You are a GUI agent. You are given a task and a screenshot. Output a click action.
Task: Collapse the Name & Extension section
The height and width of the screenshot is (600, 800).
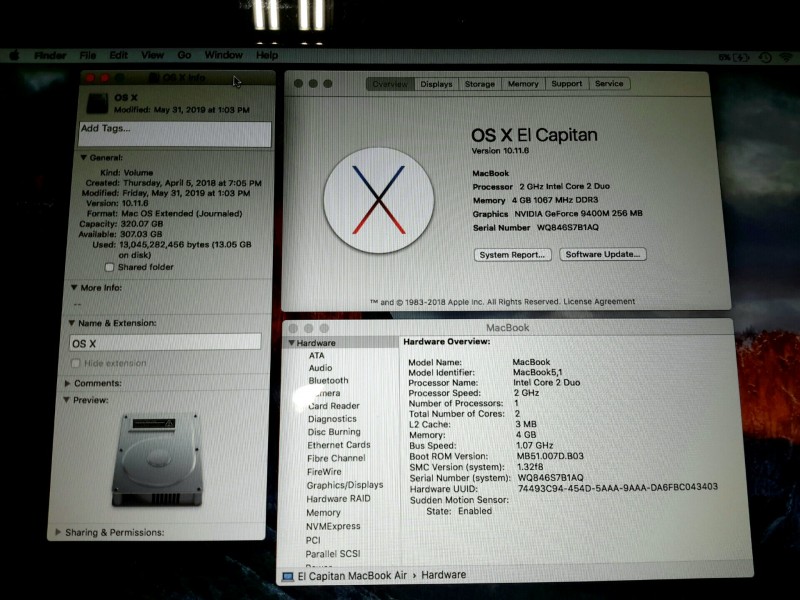click(x=71, y=323)
